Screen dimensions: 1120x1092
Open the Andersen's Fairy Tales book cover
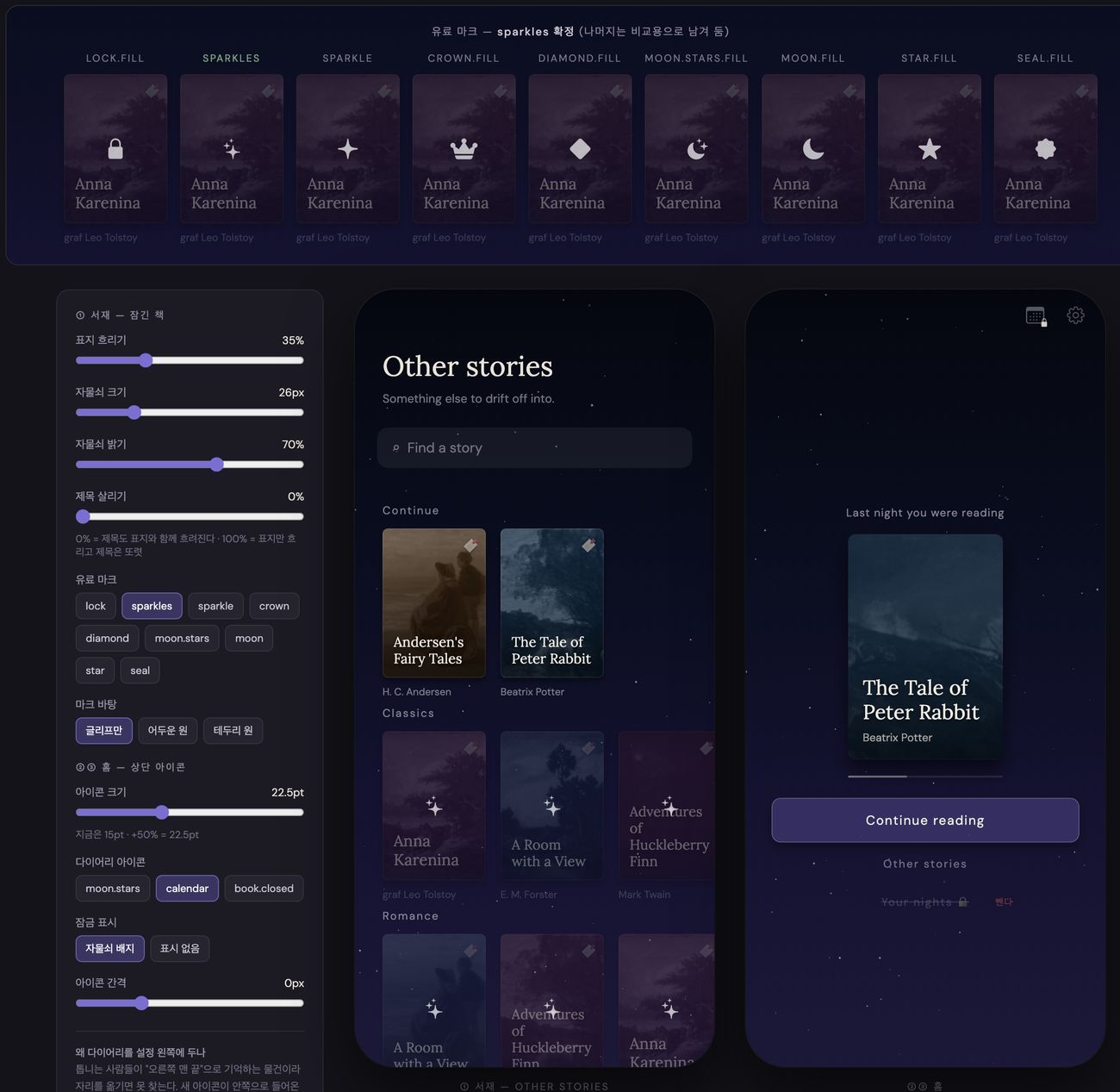click(433, 603)
